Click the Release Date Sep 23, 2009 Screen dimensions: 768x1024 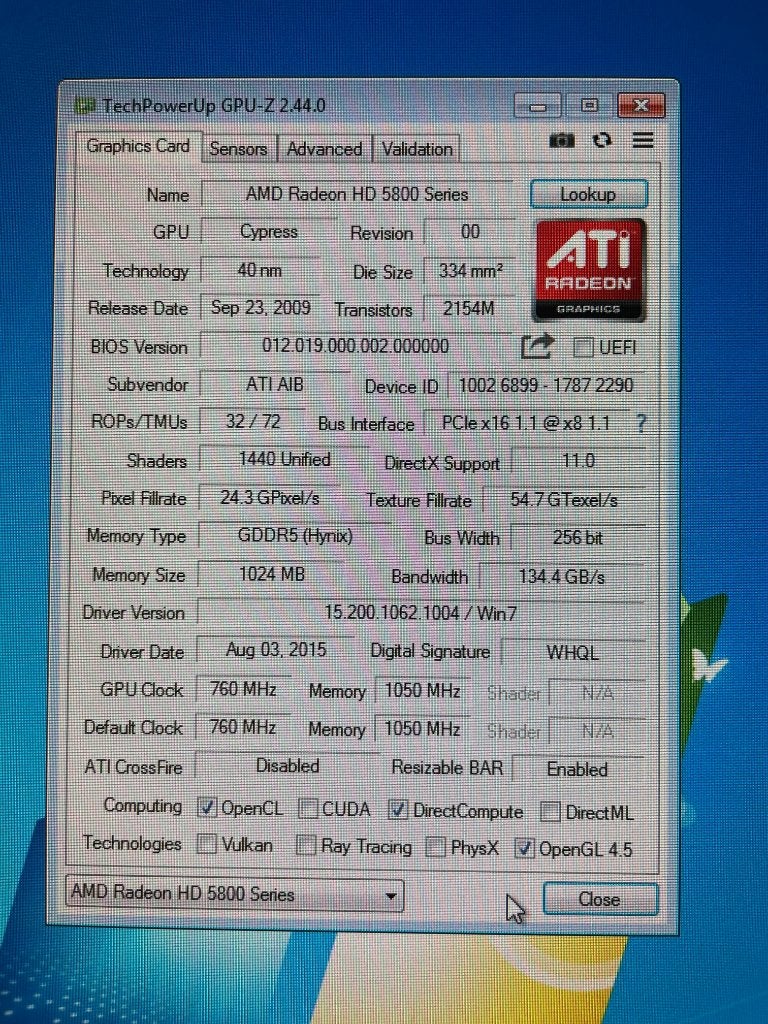[x=261, y=308]
